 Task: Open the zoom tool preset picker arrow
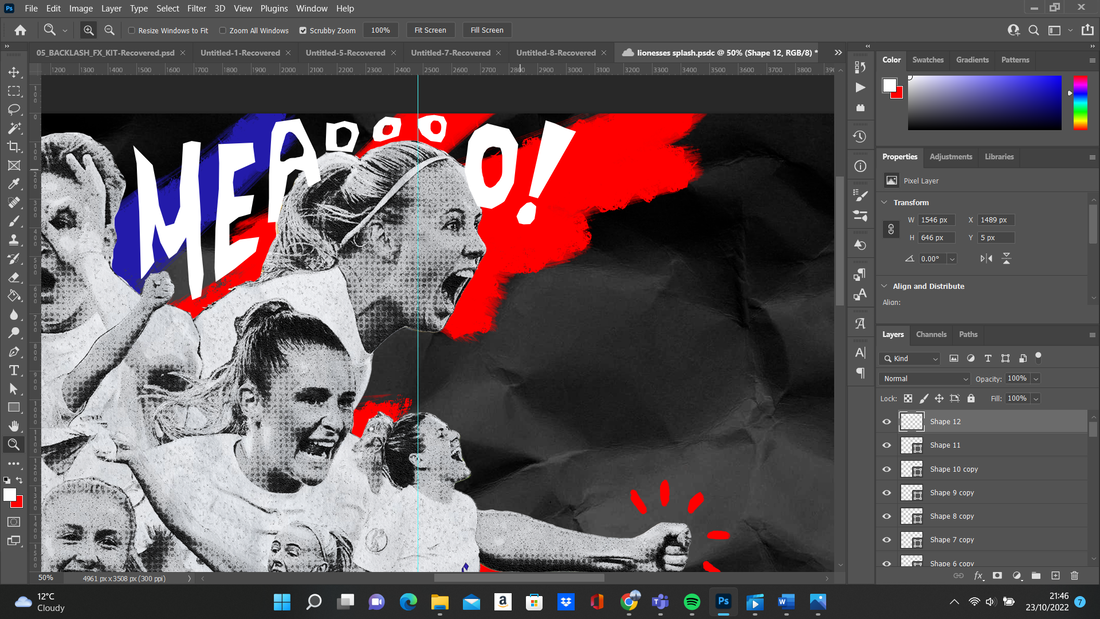65,30
